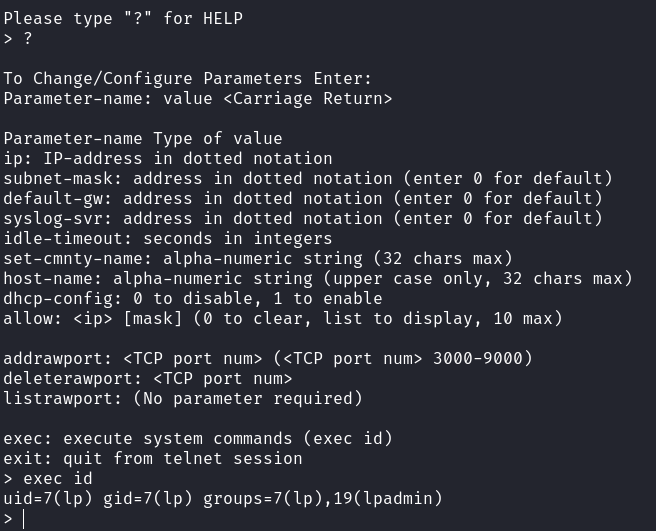Click the "syslog-svr:" parameter text

click(x=52, y=218)
